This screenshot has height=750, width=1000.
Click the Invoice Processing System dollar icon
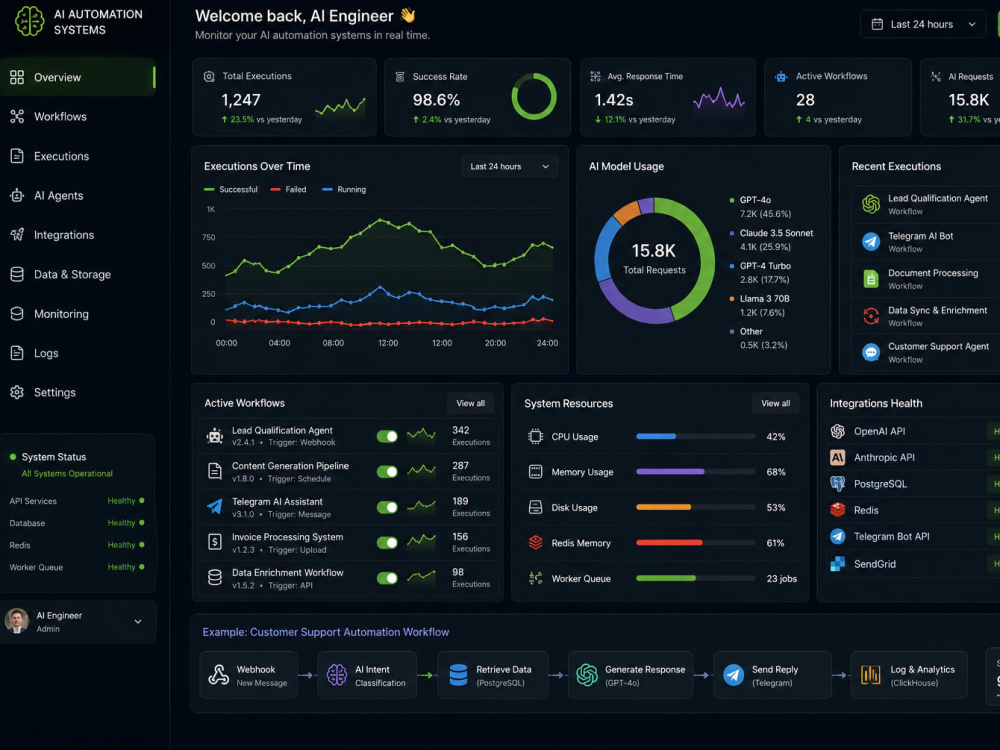215,543
